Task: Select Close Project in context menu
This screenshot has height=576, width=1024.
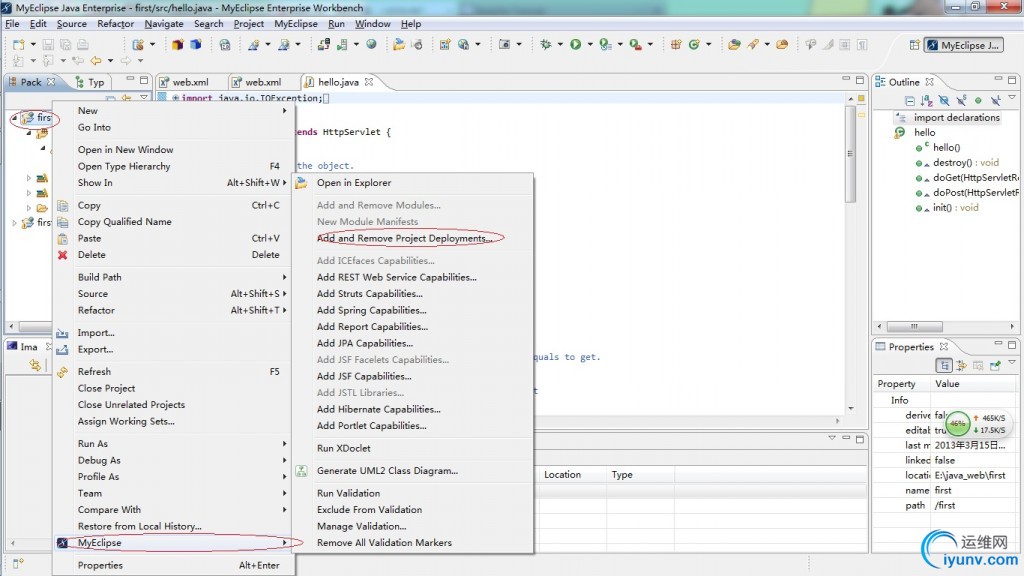Action: point(172,389)
